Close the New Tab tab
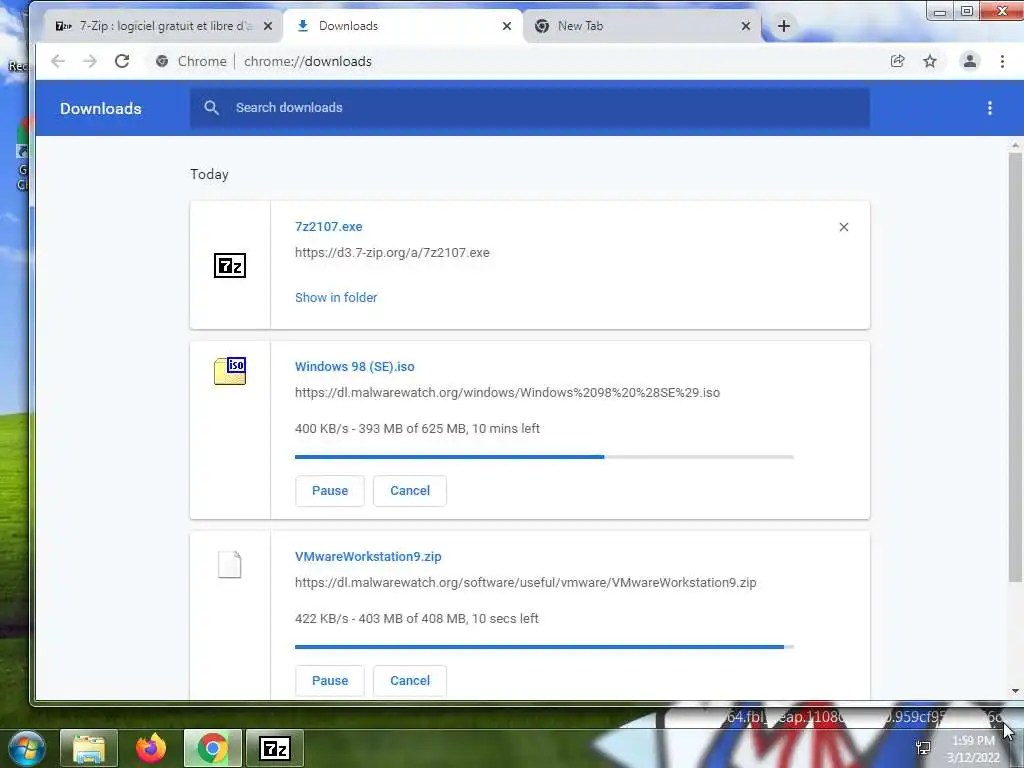Image resolution: width=1024 pixels, height=768 pixels. [746, 26]
